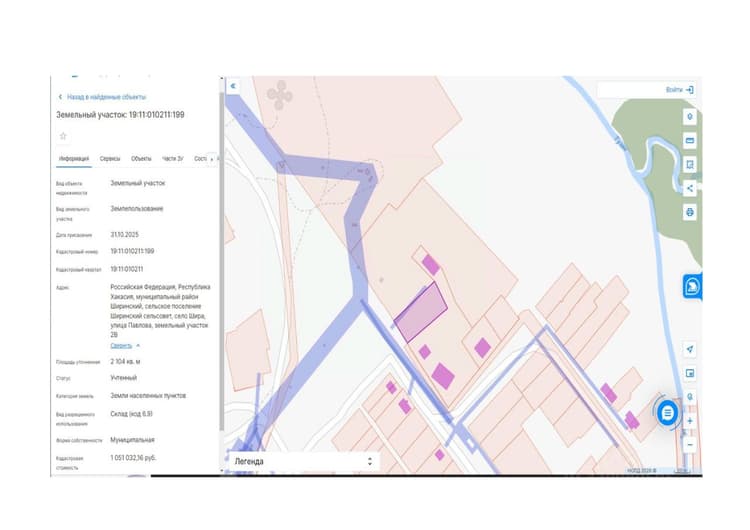Show more tabs with right arrow
750x530 pixels.
[x=212, y=159]
